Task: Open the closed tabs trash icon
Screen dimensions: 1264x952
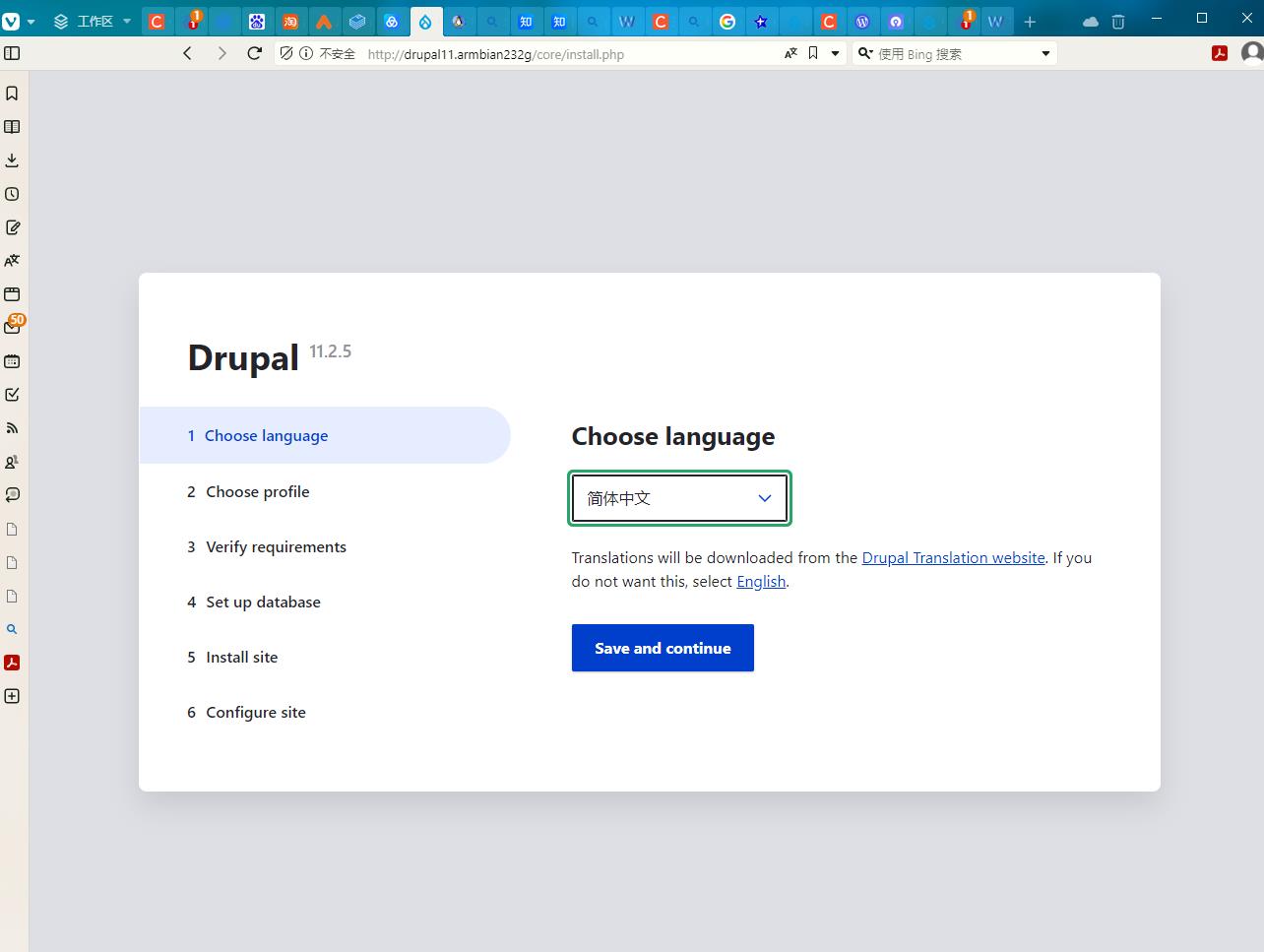Action: point(1118,21)
